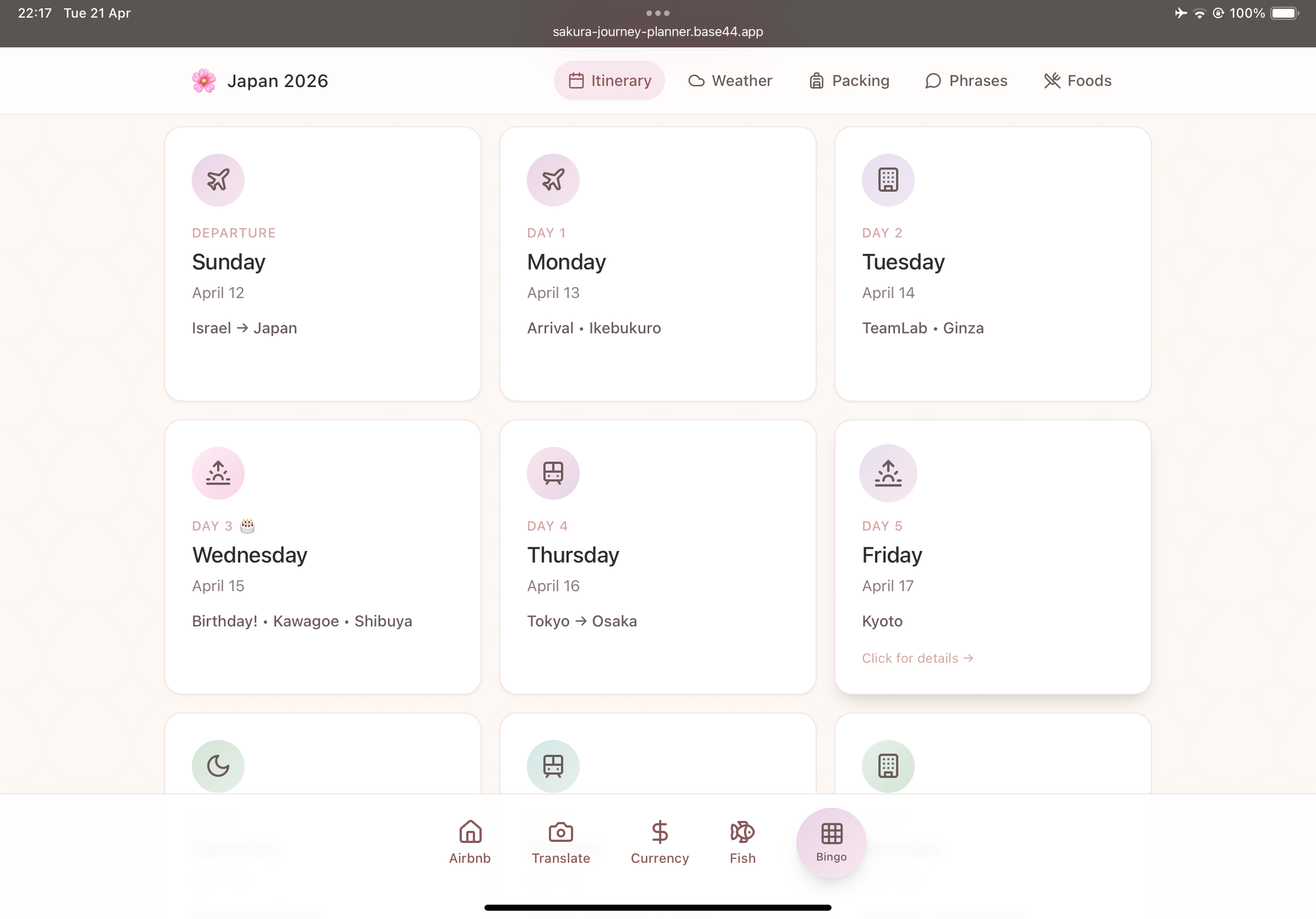Viewport: 1316px width, 919px height.
Task: Click the calendar icon in Itinerary tab
Action: 576,81
